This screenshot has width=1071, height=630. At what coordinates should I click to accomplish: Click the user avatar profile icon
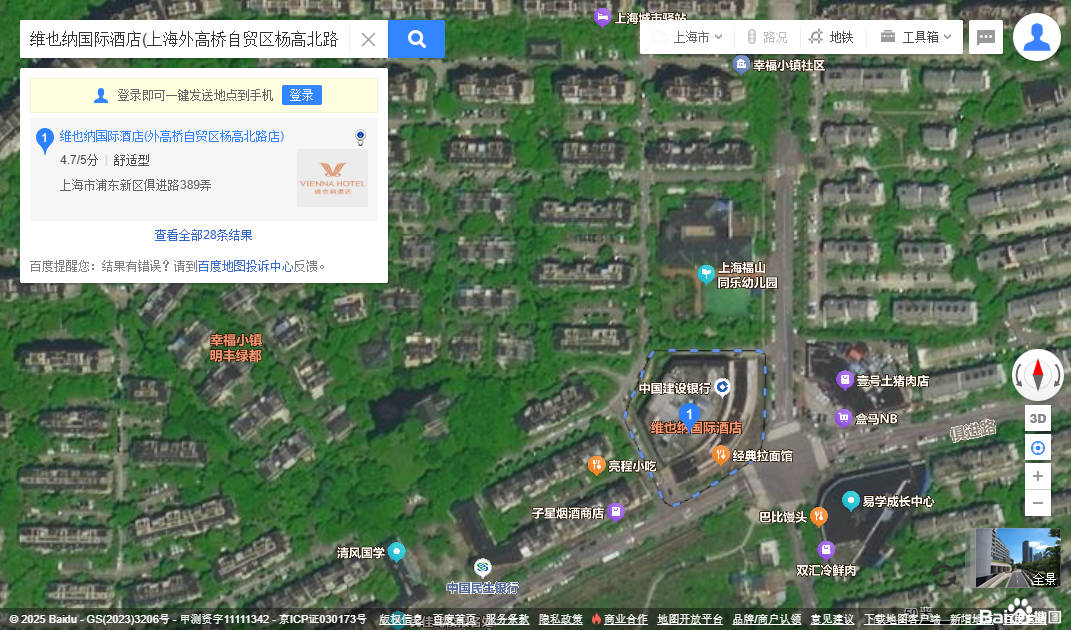[x=1036, y=38]
